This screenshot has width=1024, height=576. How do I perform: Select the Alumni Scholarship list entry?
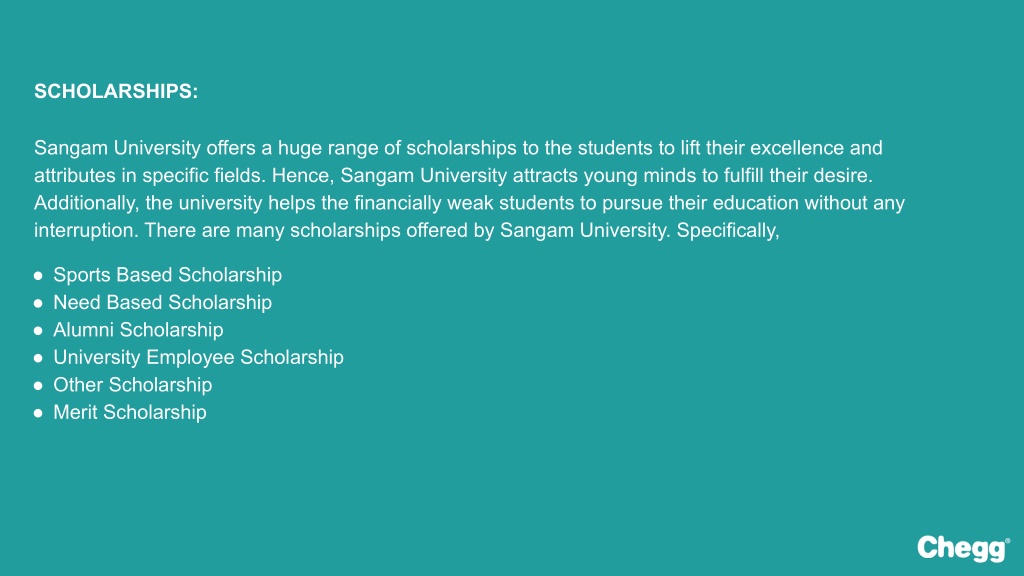click(x=138, y=330)
